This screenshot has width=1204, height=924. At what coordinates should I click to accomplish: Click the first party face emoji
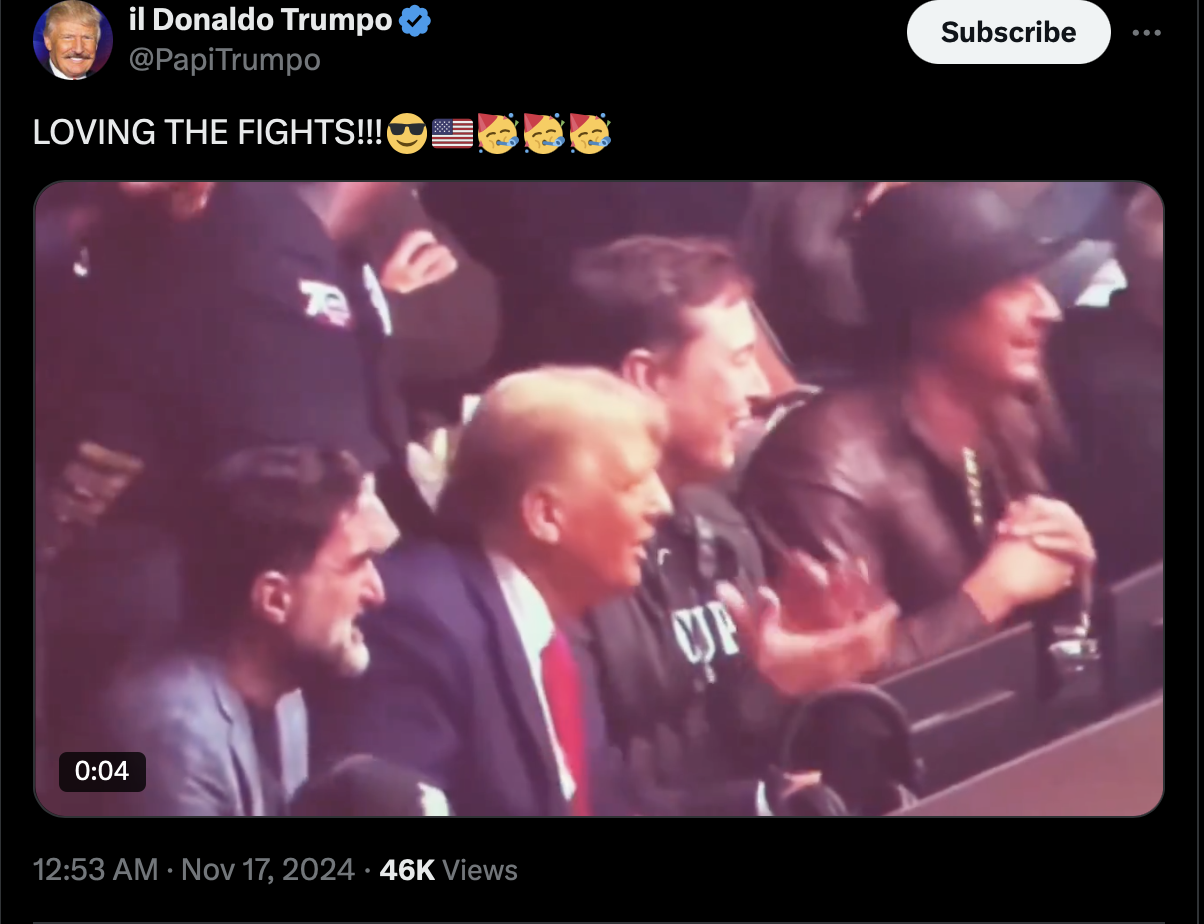(x=497, y=133)
